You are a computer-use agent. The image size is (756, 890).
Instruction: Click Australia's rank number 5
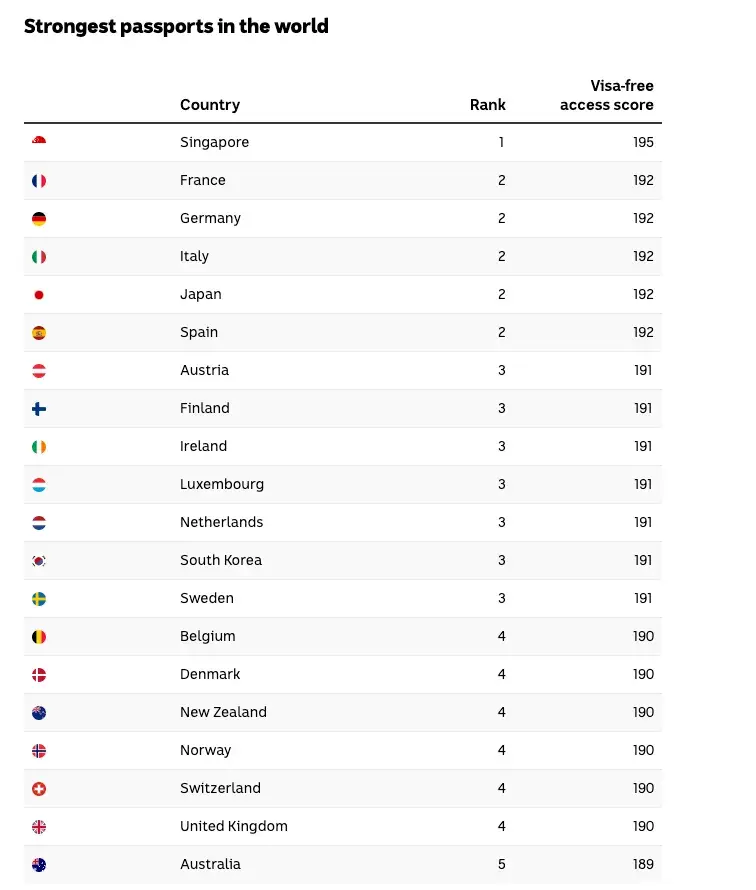point(501,864)
